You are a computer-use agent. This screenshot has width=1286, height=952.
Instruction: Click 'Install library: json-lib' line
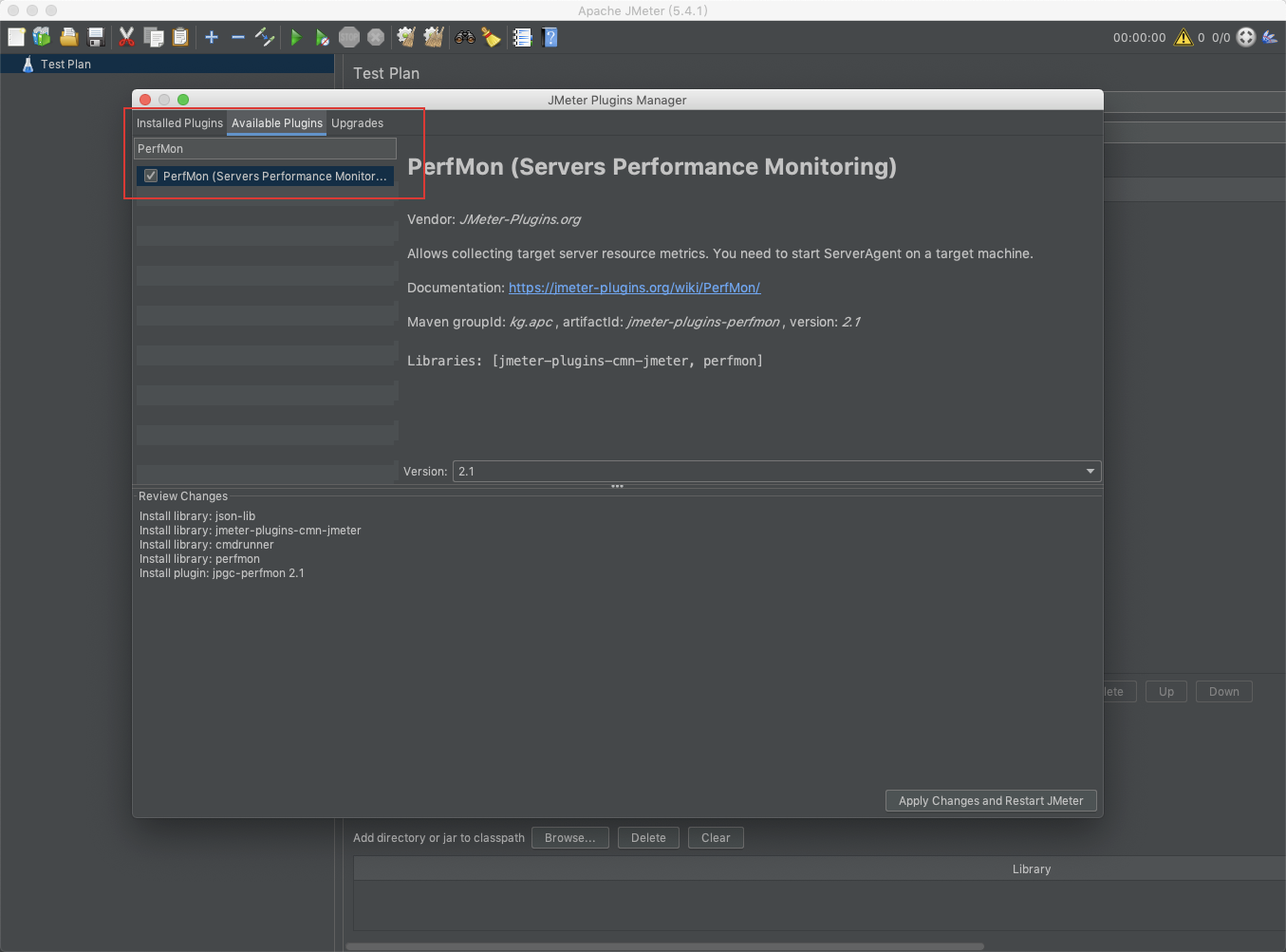(197, 516)
